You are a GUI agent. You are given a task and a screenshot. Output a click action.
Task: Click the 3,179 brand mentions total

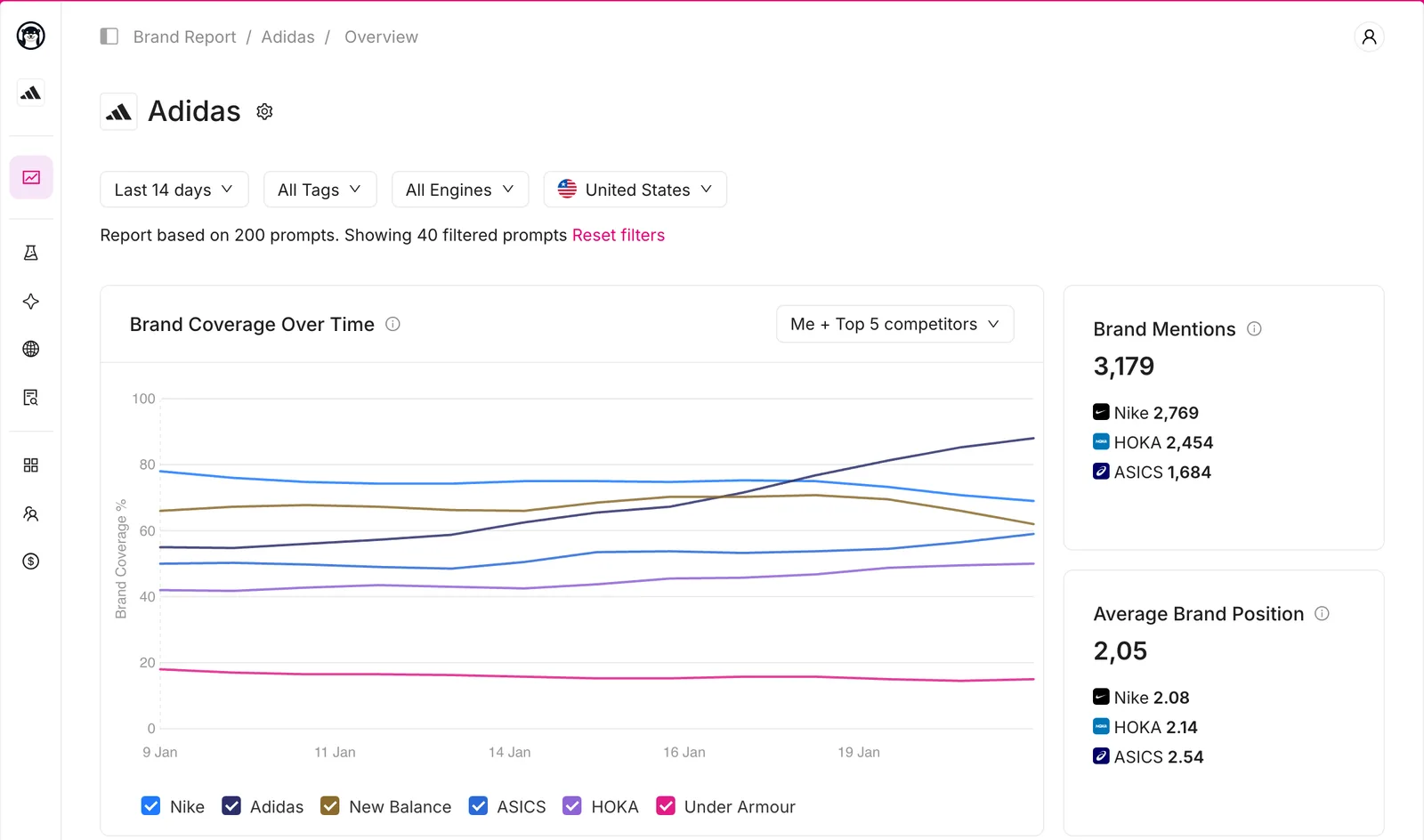[x=1123, y=366]
